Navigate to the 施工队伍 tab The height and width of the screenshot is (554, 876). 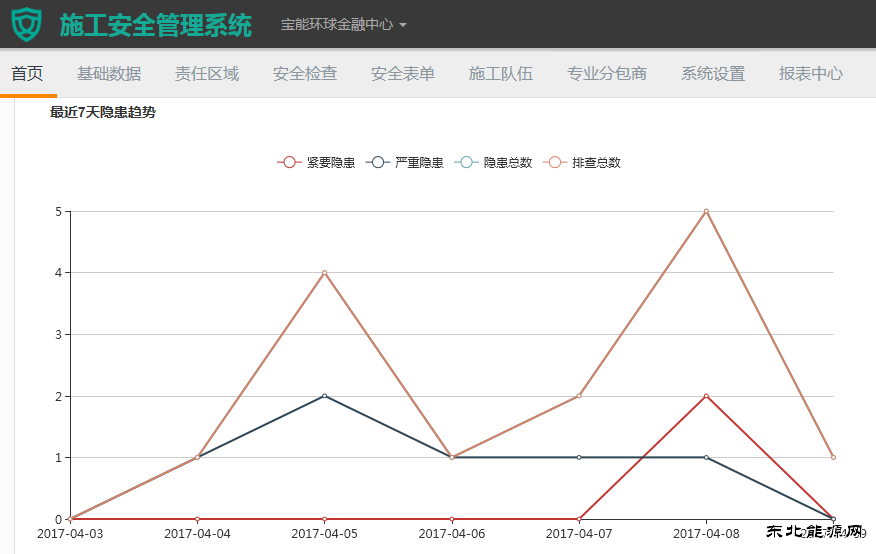(501, 74)
